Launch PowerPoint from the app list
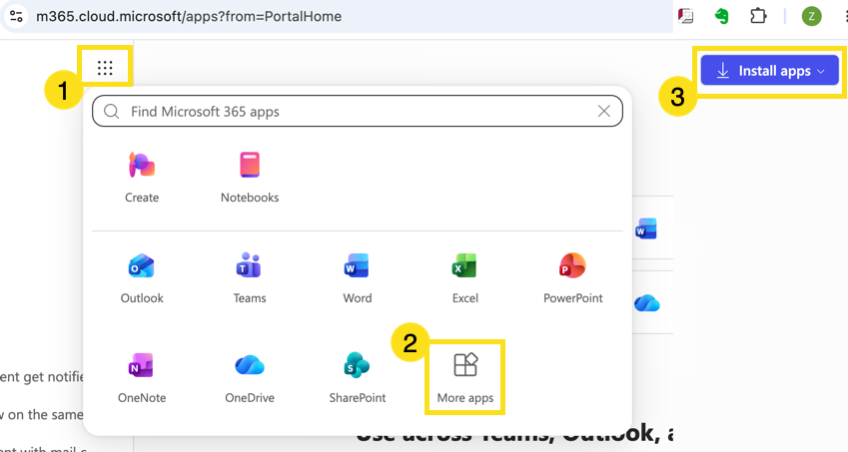Image resolution: width=848 pixels, height=452 pixels. 573,278
